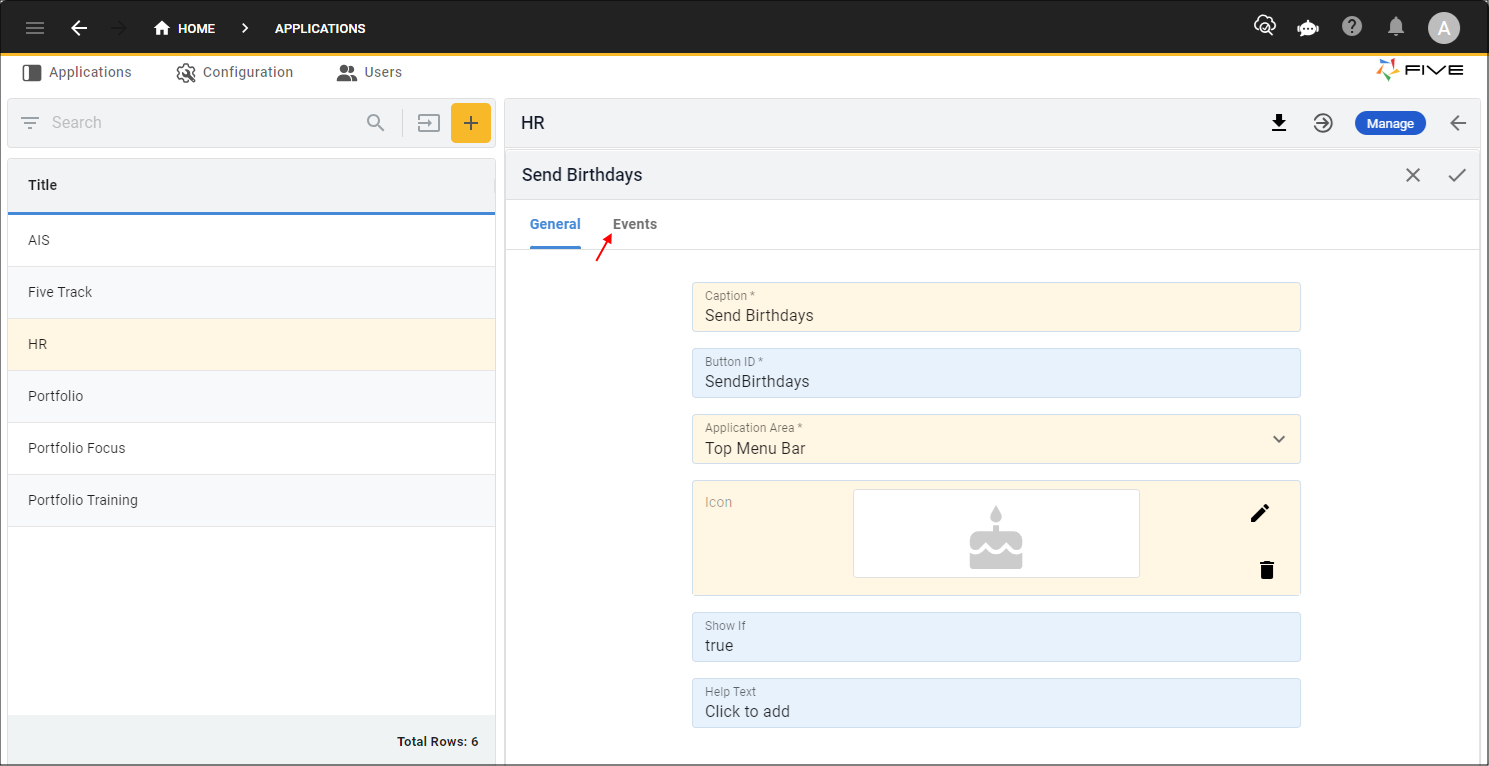The image size is (1489, 766).
Task: Open the help question mark icon
Action: 1352,26
